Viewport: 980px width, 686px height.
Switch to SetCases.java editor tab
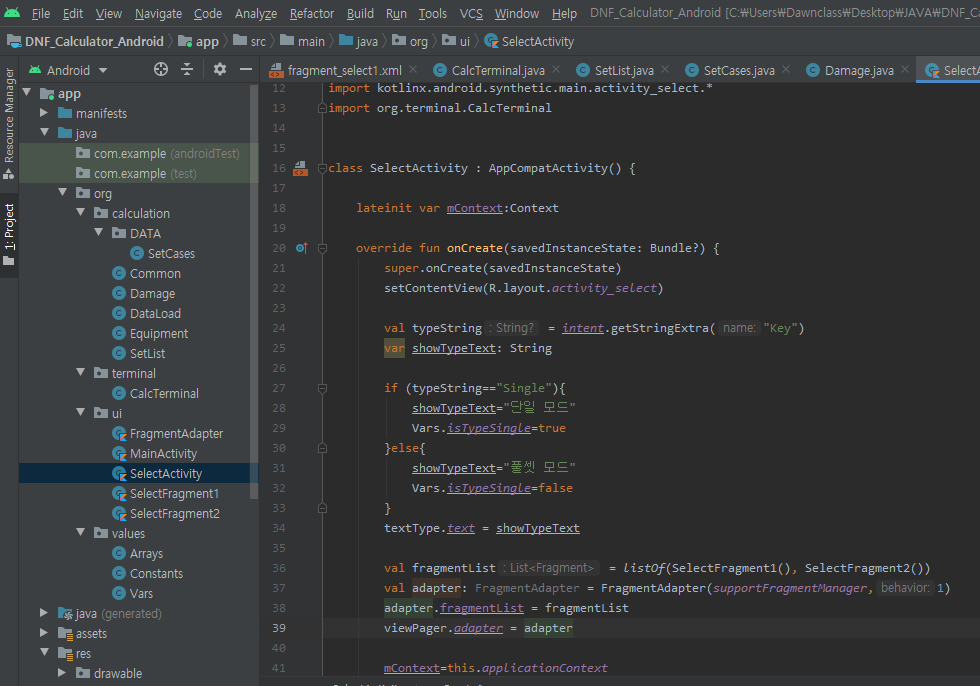[739, 71]
